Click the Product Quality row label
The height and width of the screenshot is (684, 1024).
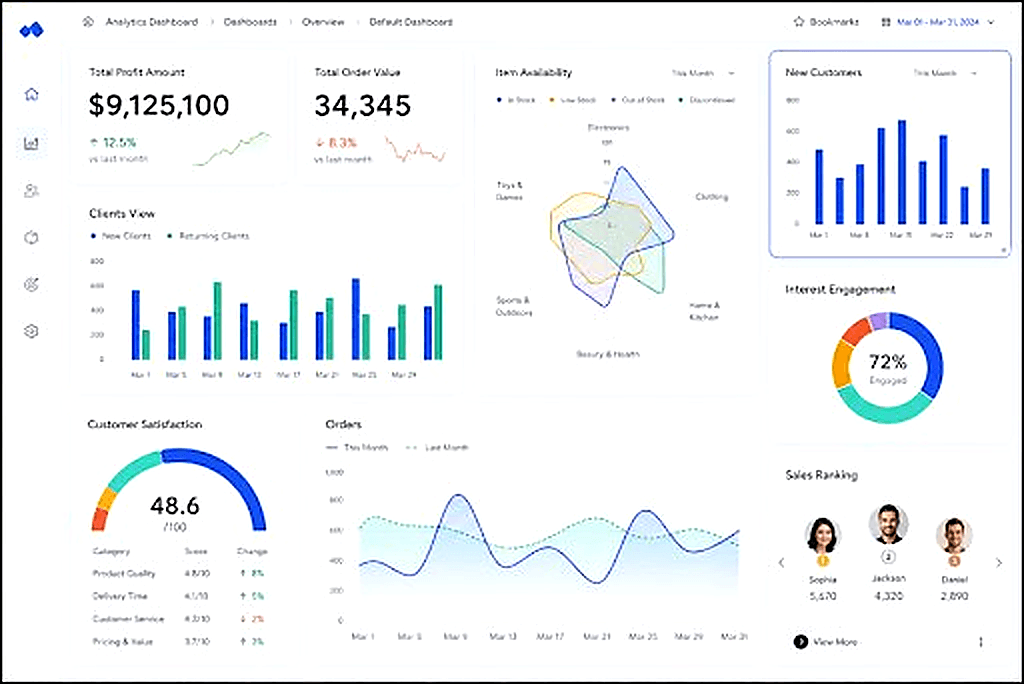[x=124, y=574]
